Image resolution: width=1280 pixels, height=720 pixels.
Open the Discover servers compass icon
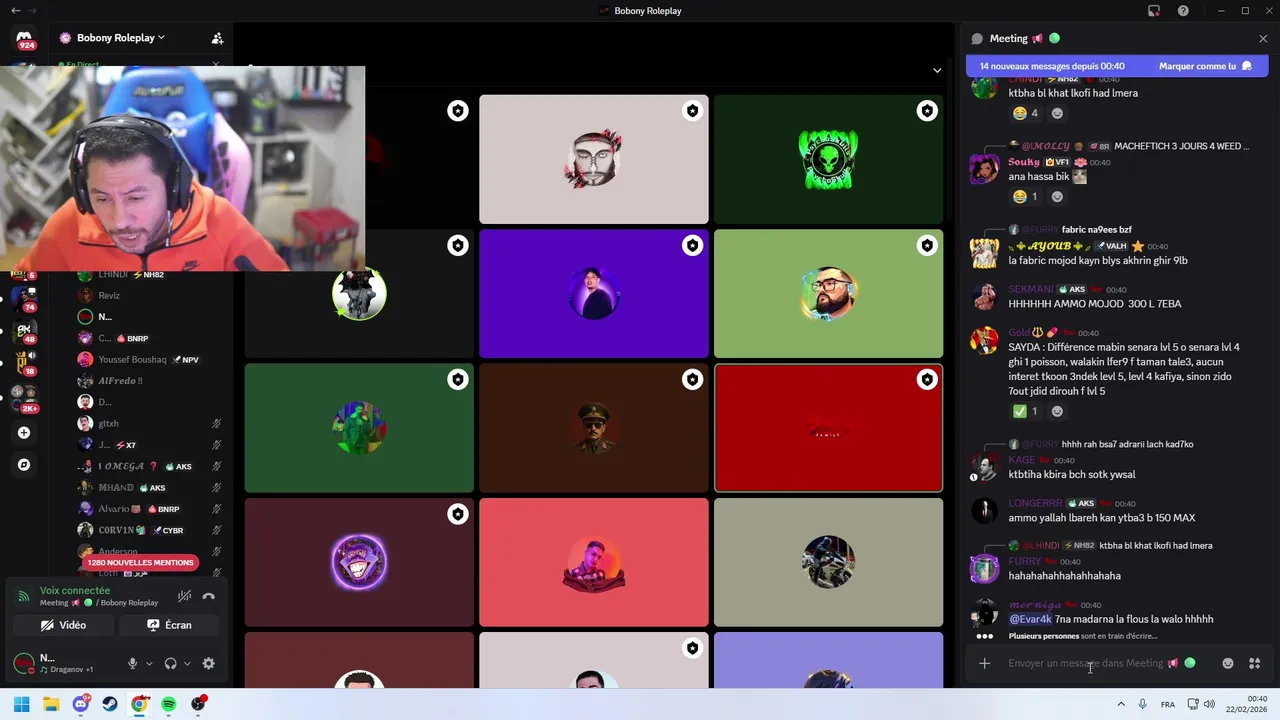(x=24, y=465)
